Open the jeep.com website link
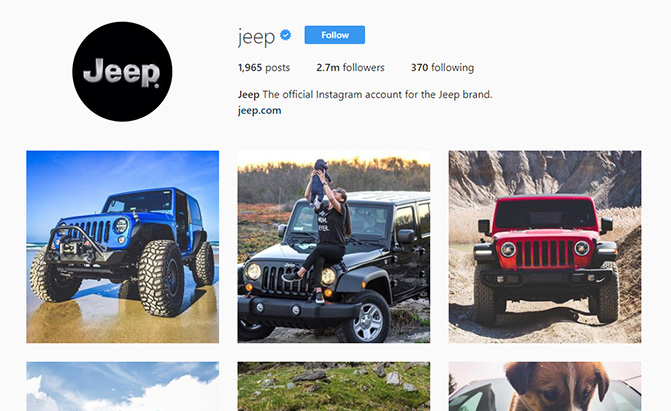 coord(259,110)
